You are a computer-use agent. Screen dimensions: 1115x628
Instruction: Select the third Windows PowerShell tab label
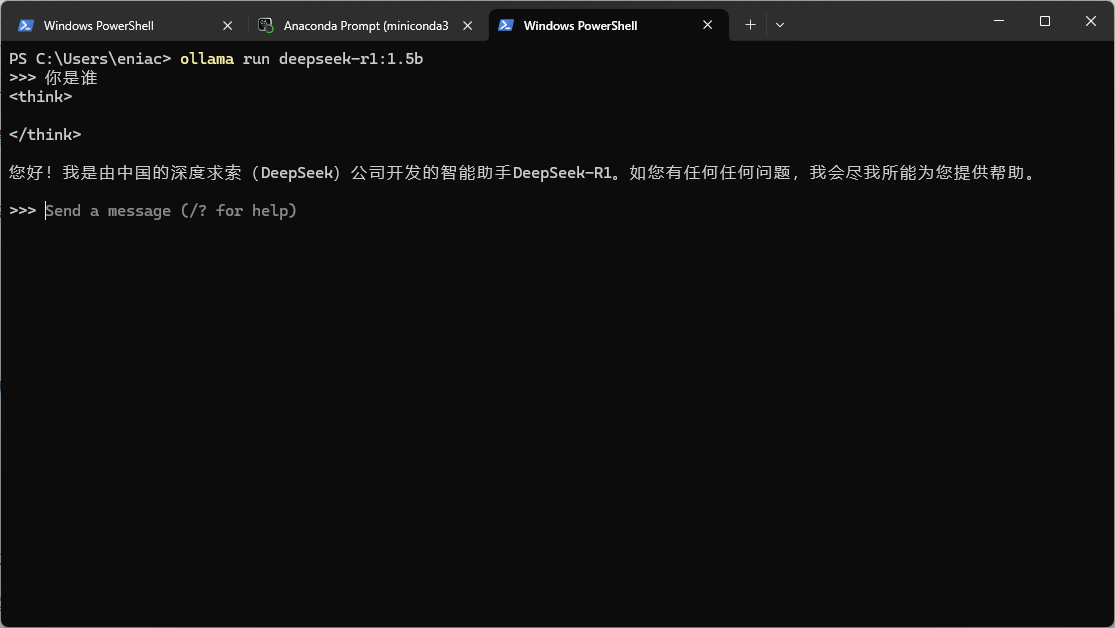pyautogui.click(x=580, y=25)
